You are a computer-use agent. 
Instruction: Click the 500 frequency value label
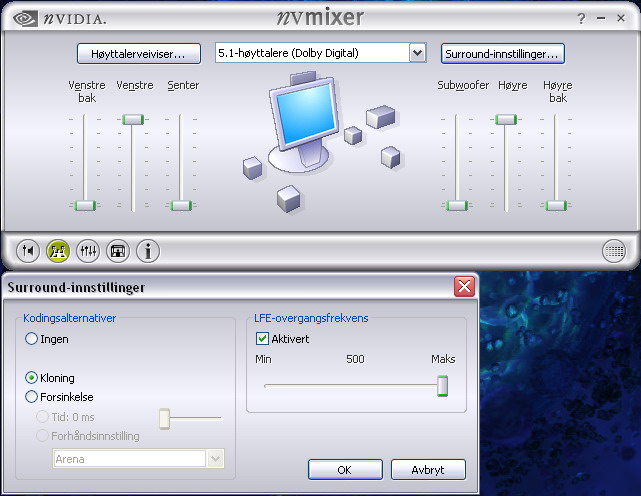[355, 359]
